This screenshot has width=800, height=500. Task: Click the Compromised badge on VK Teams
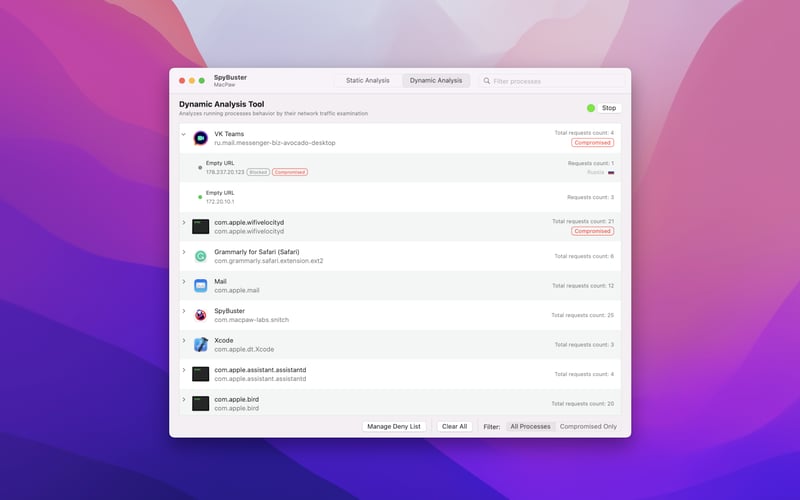tap(592, 143)
